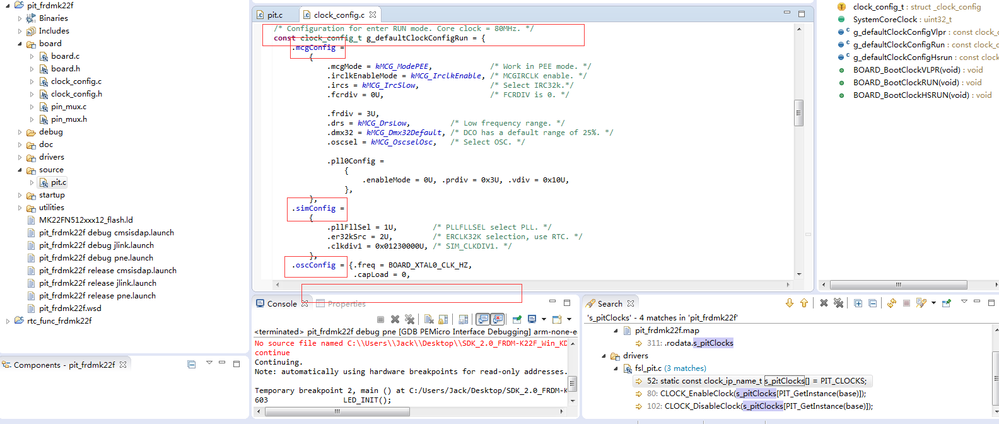This screenshot has height=424, width=999.
Task: Toggle Scroll Lock in Console
Action: coord(443,319)
